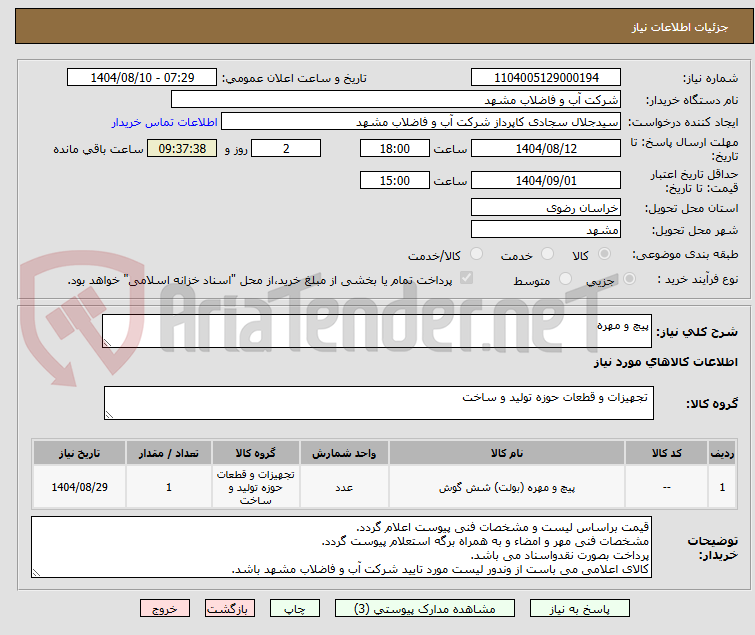The width and height of the screenshot is (755, 635).
Task: Click the اطلاعات کالاهای مورد نیاز heading
Action: (665, 362)
